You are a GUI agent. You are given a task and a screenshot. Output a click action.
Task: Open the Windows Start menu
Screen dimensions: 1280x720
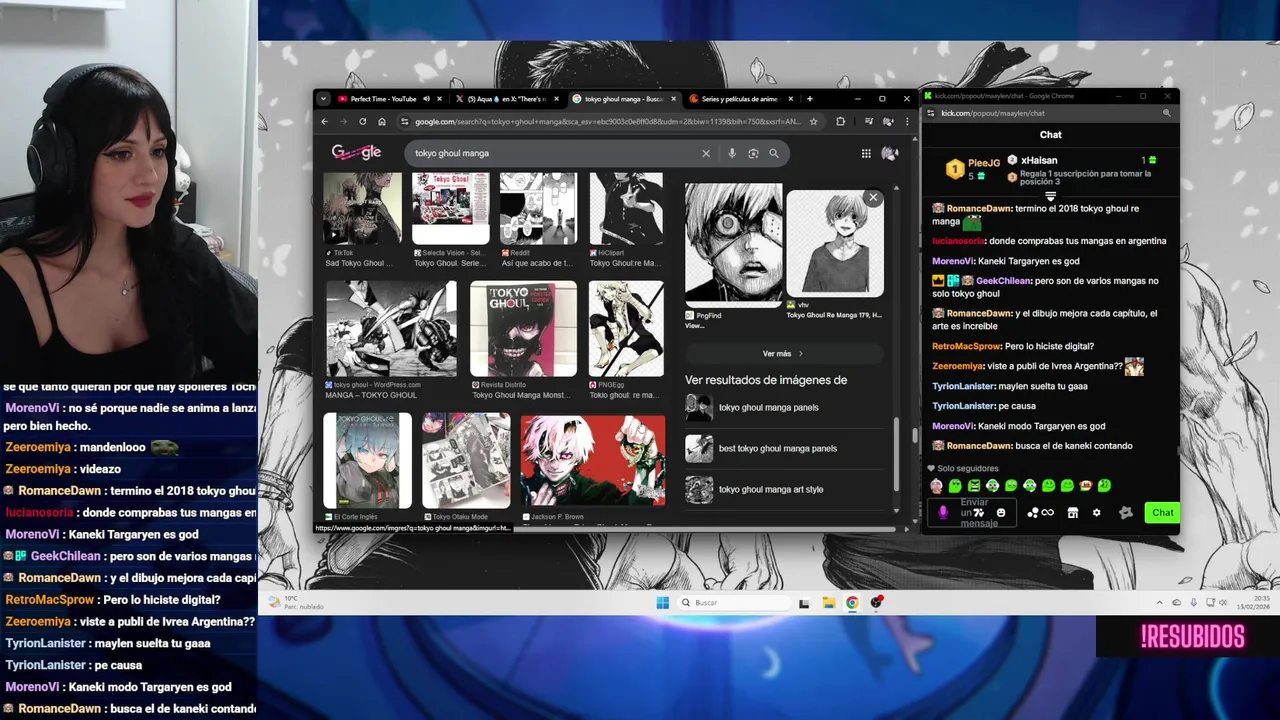tap(662, 602)
